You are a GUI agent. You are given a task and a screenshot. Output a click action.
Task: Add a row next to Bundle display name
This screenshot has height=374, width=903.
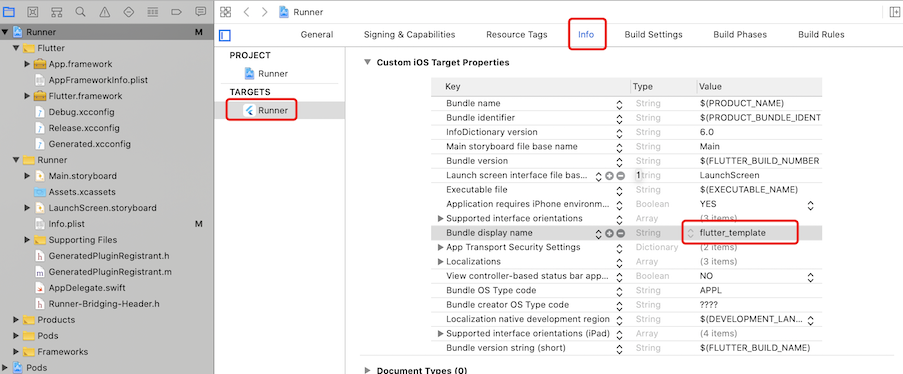point(609,233)
